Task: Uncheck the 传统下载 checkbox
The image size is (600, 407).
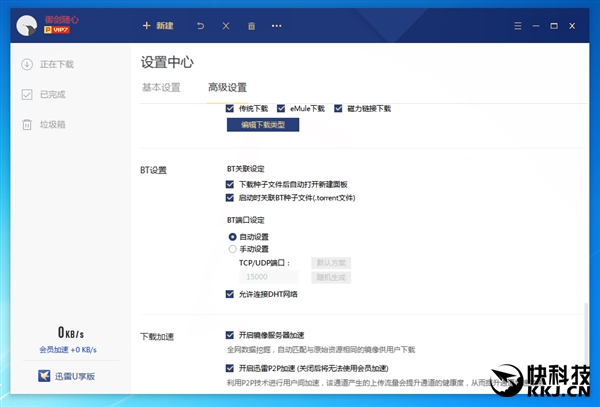Action: click(x=230, y=109)
